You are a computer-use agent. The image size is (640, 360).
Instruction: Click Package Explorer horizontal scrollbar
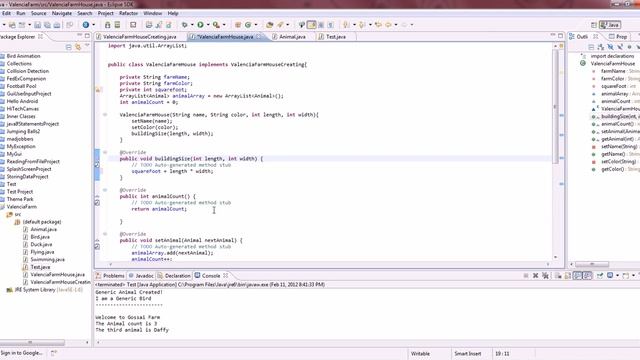32,342
